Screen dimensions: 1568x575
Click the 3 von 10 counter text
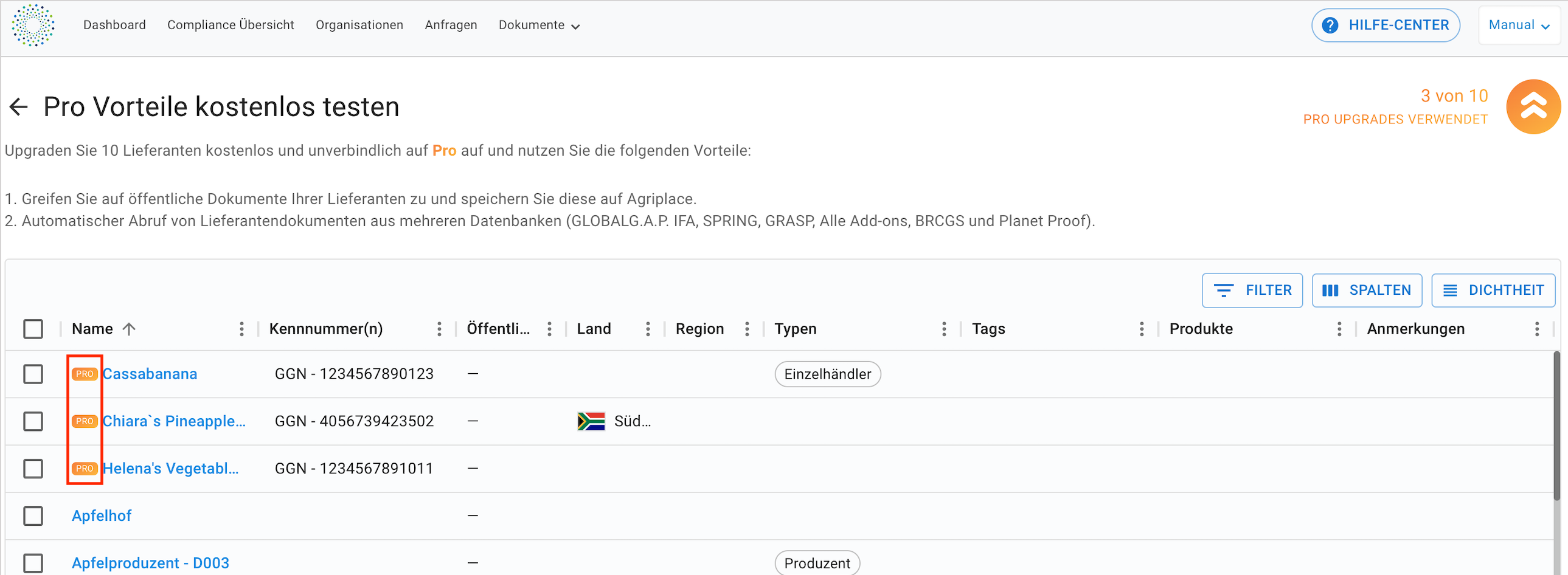click(1454, 96)
